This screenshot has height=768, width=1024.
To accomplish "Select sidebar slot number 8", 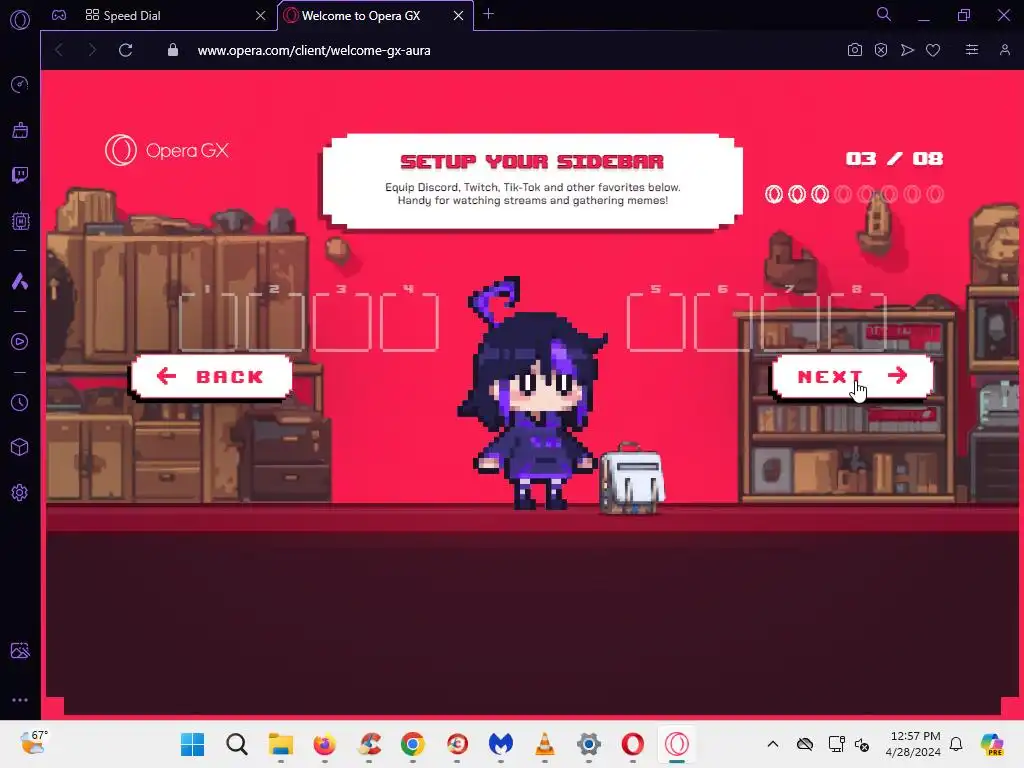I will pos(857,323).
